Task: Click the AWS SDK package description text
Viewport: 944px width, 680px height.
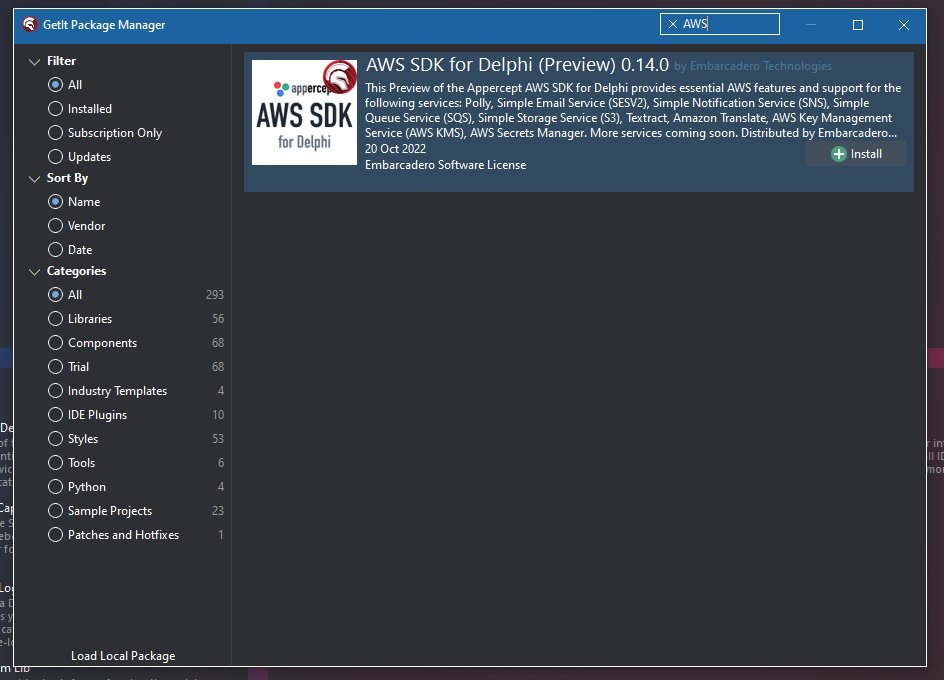Action: click(633, 110)
